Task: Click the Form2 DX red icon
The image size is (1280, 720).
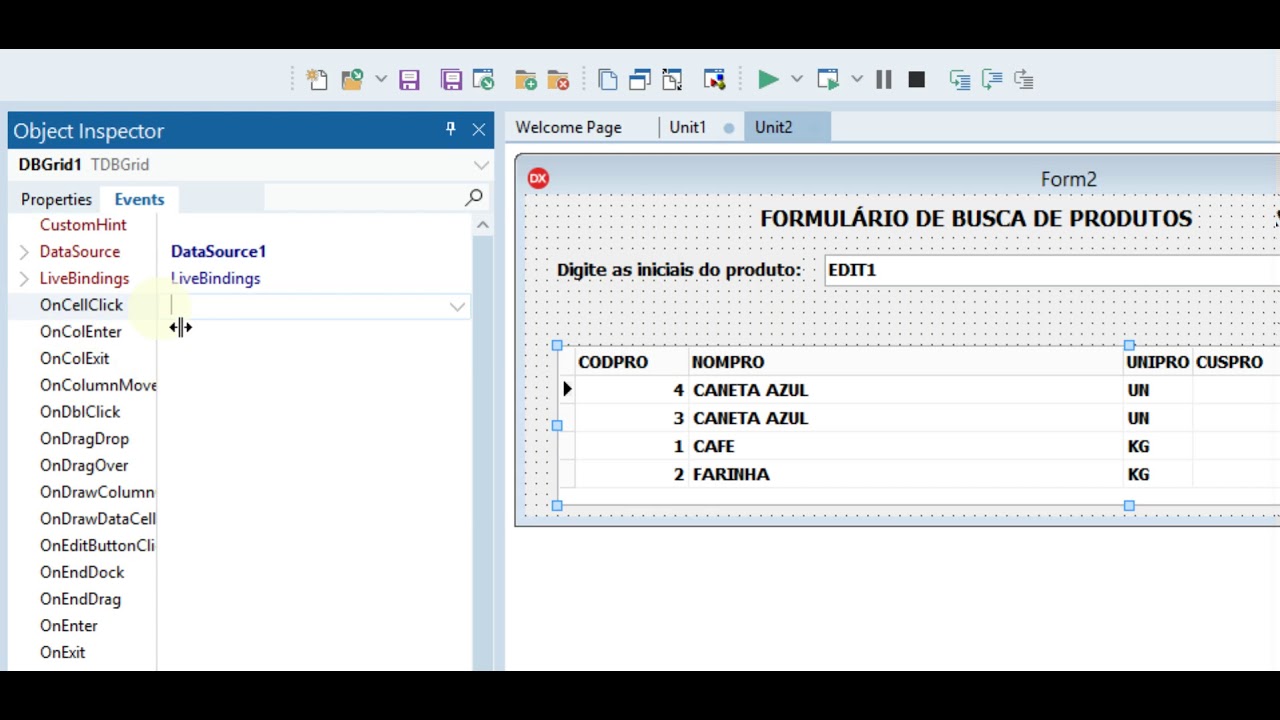Action: point(538,178)
